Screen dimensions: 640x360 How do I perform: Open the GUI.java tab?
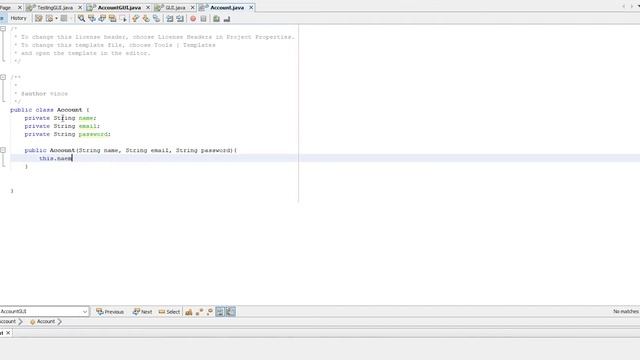tap(176, 7)
